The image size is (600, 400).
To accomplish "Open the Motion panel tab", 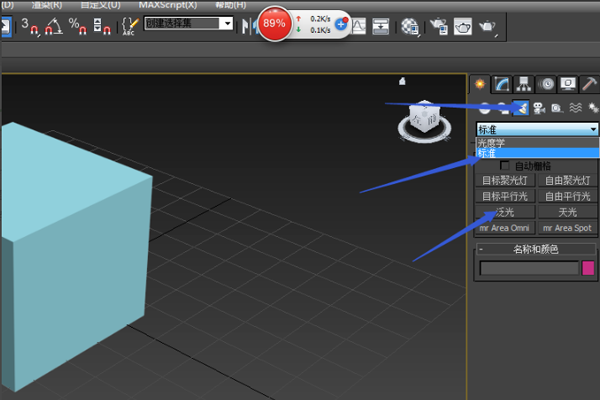I will (546, 84).
